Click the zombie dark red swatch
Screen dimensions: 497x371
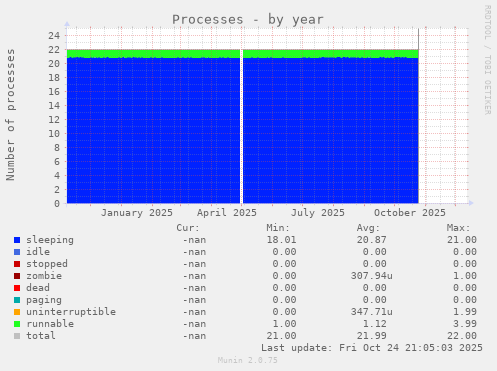17,276
